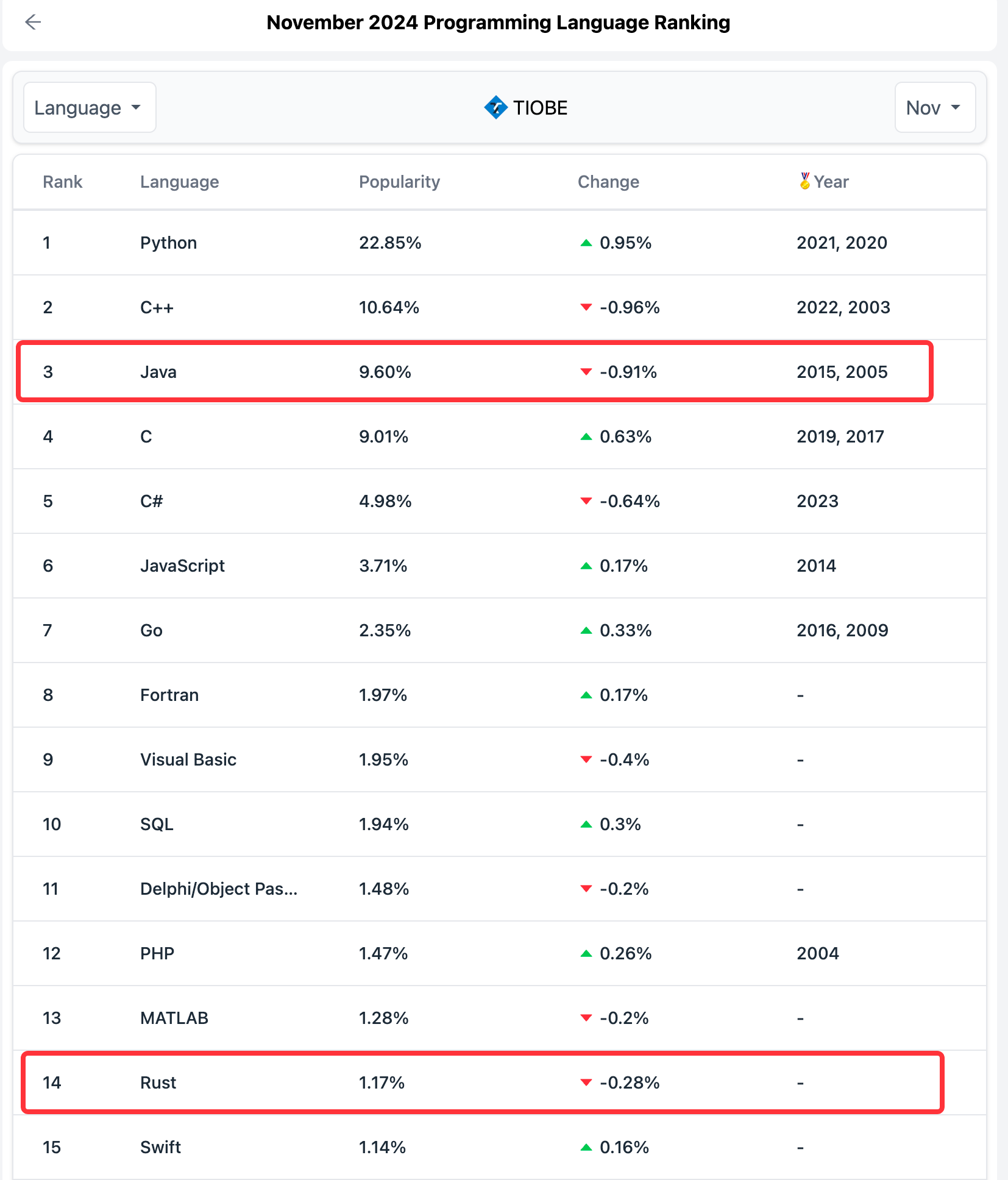
Task: Click Python's green up arrow icon
Action: [586, 243]
